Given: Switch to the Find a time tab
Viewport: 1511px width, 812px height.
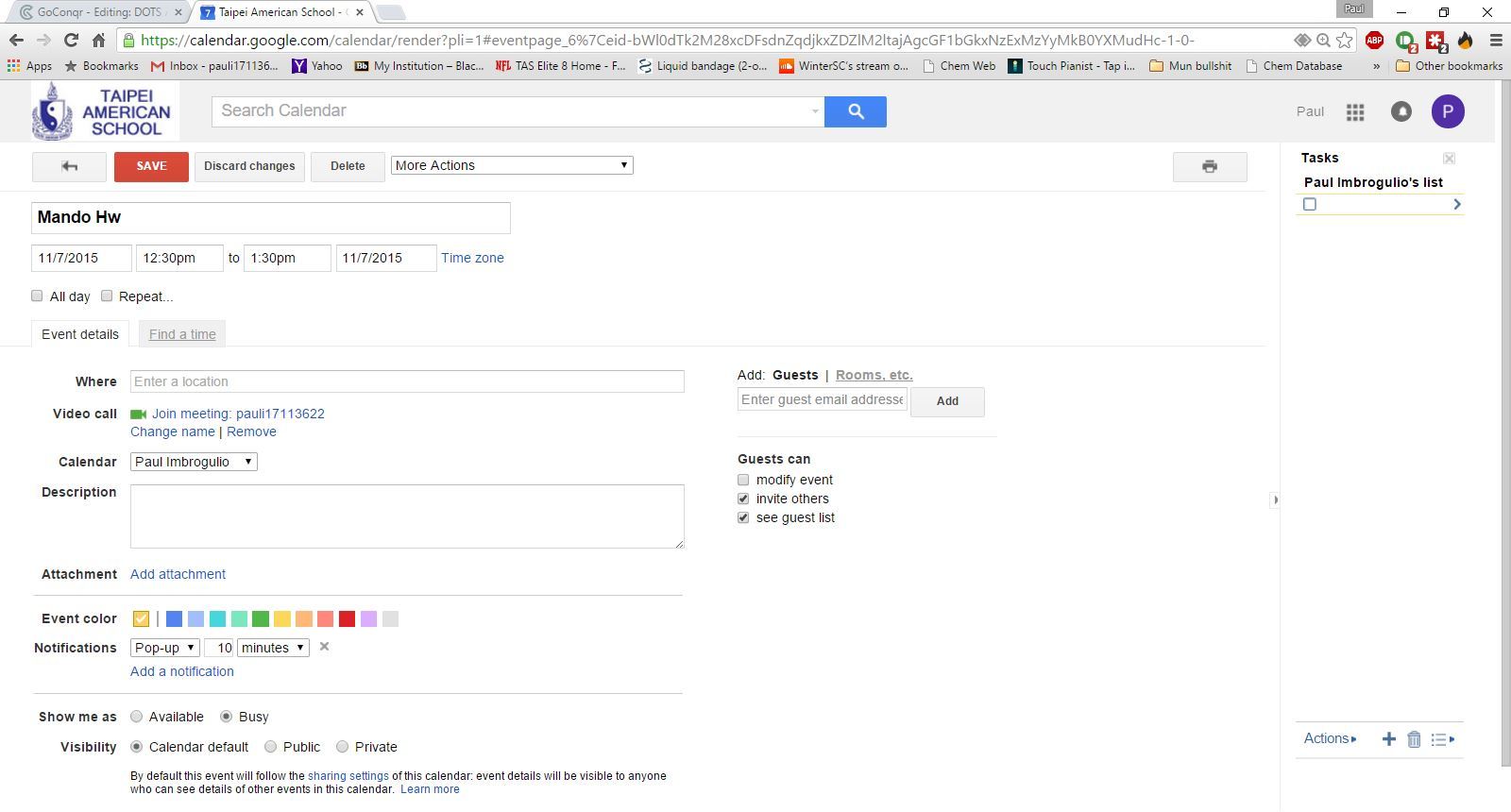Looking at the screenshot, I should pyautogui.click(x=182, y=334).
